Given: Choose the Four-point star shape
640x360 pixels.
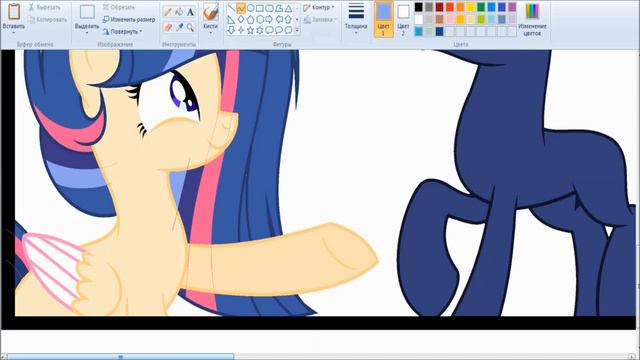Looking at the screenshot, I should [x=241, y=30].
